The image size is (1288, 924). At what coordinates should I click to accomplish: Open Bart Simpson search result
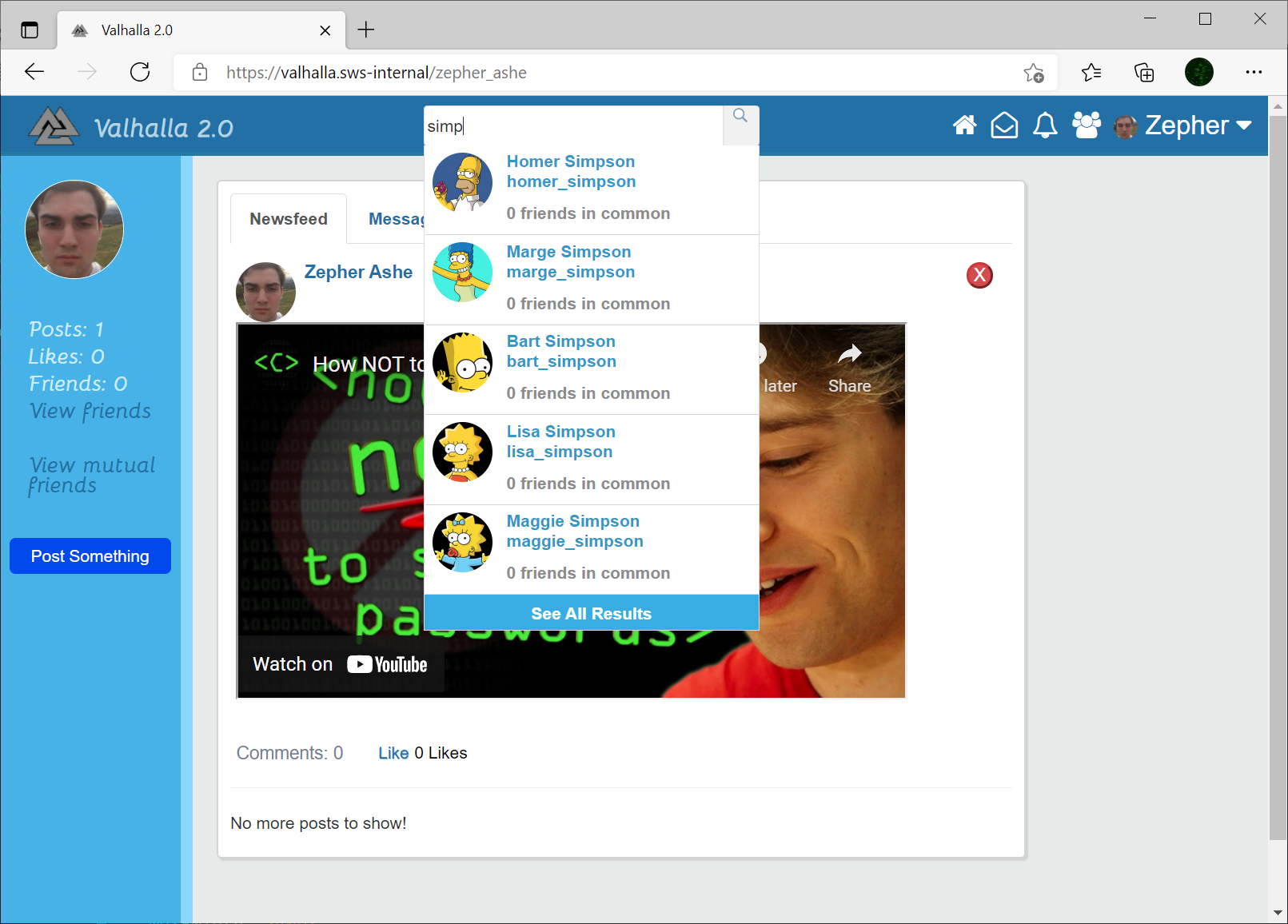coord(592,369)
